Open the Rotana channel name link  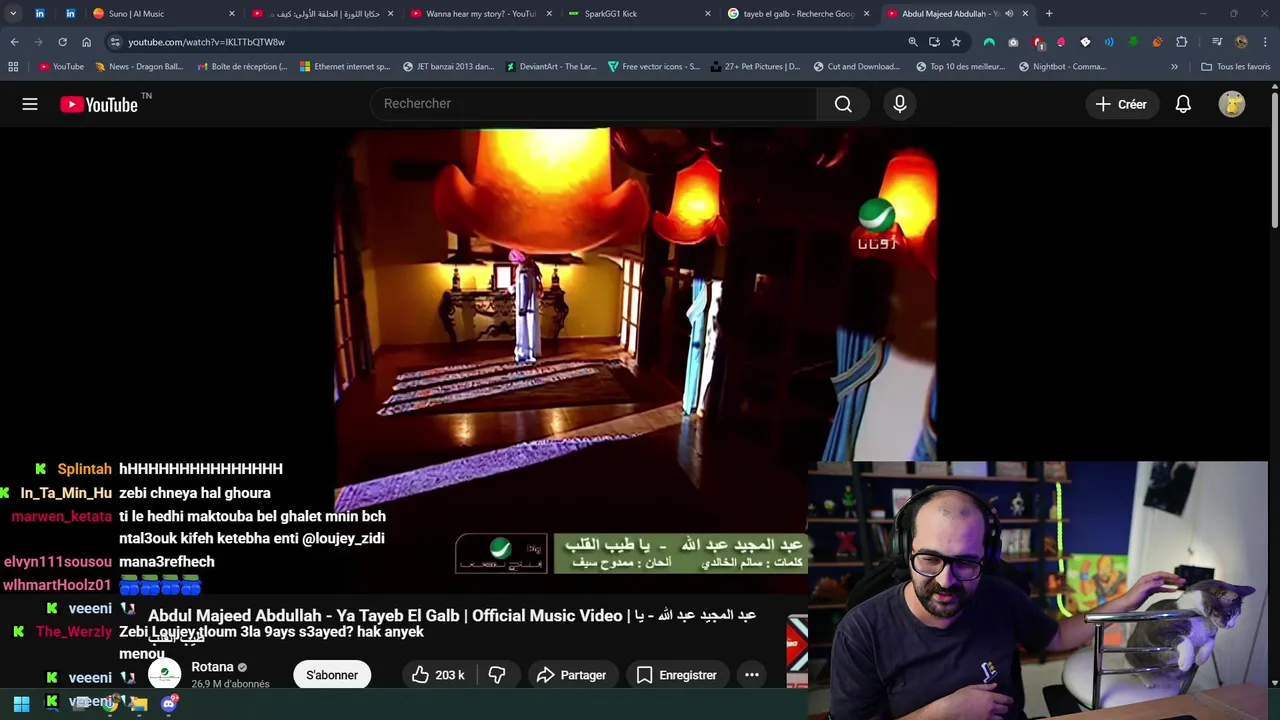tap(212, 667)
